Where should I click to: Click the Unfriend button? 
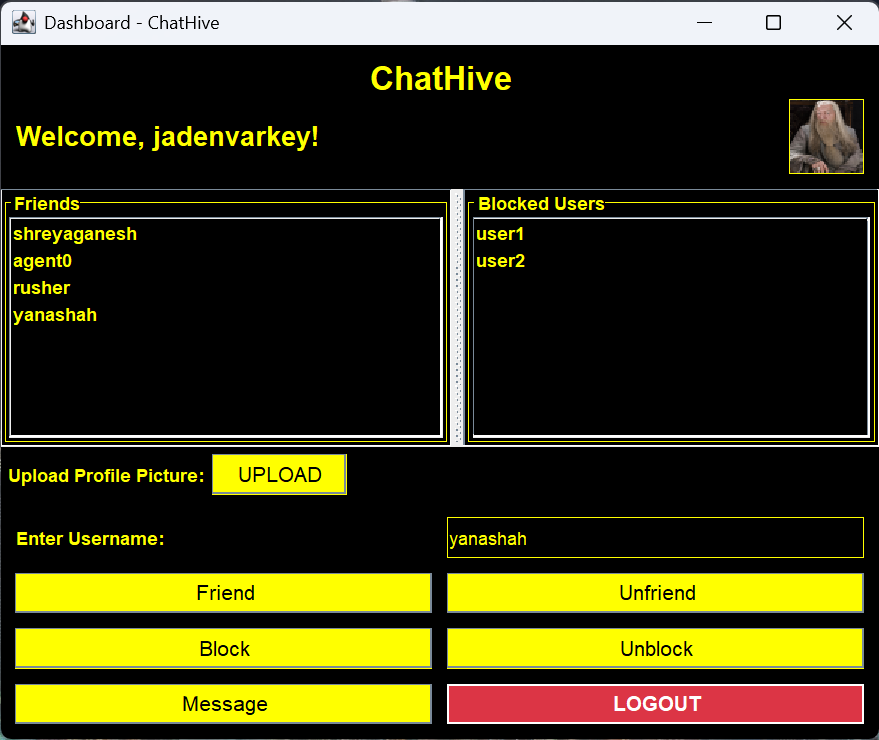pos(654,593)
